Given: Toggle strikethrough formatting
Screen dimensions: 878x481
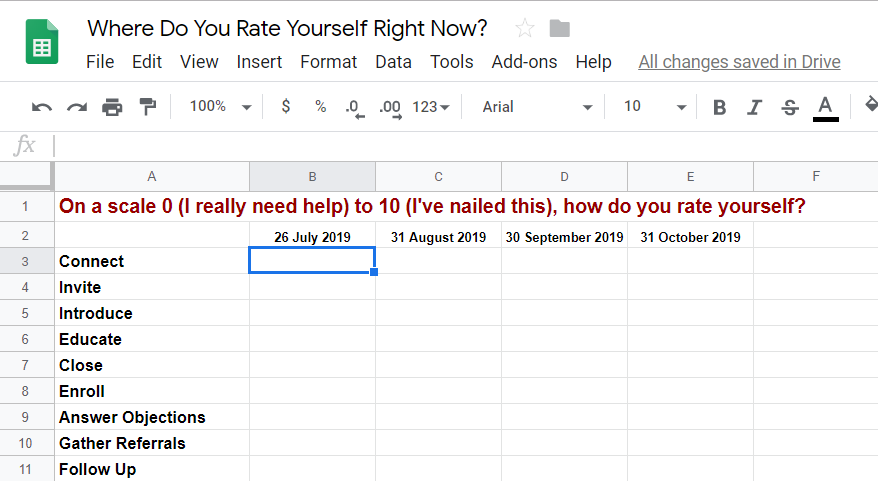Looking at the screenshot, I should point(790,107).
